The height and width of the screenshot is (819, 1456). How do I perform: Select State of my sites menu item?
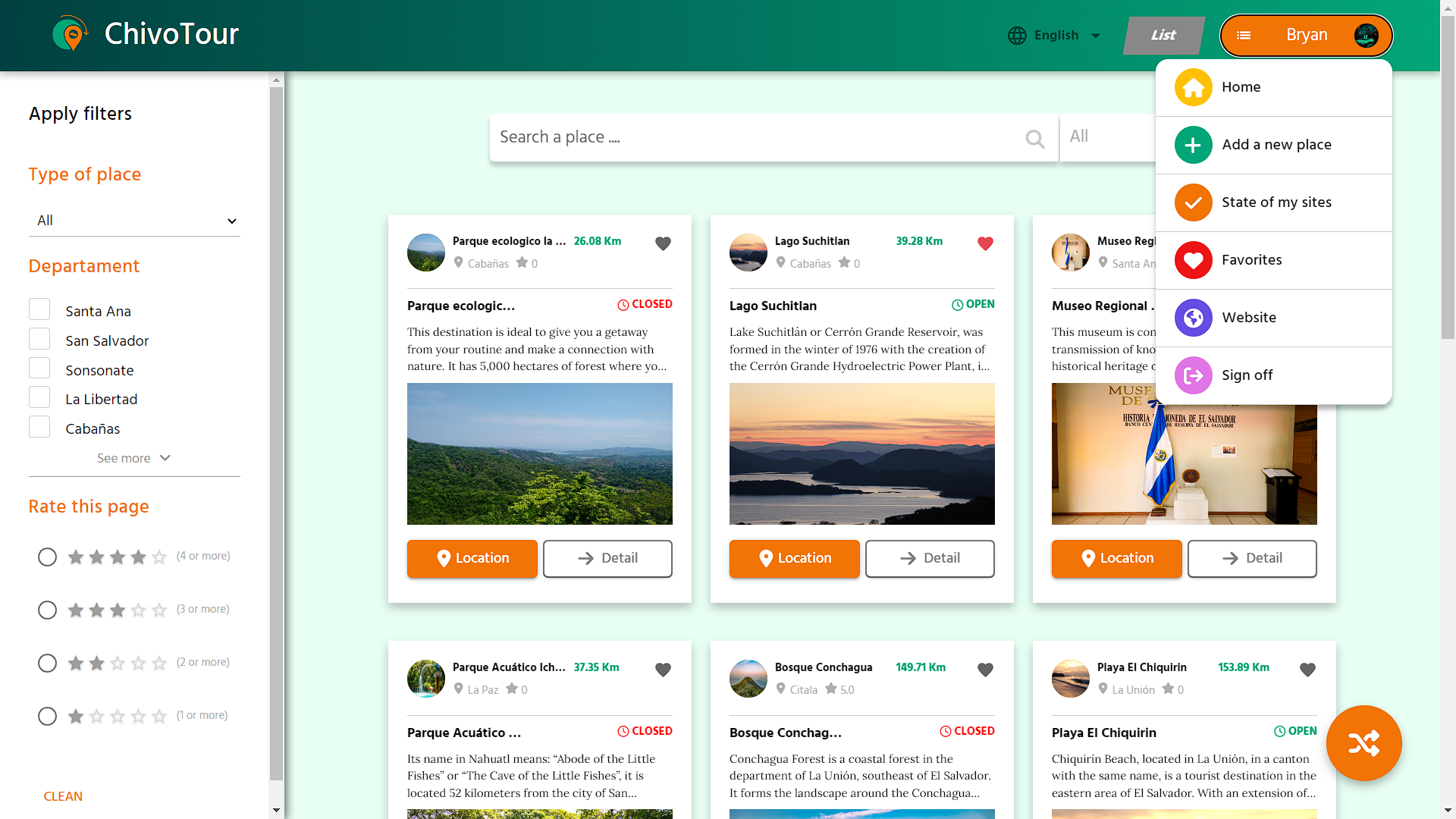pyautogui.click(x=1274, y=202)
